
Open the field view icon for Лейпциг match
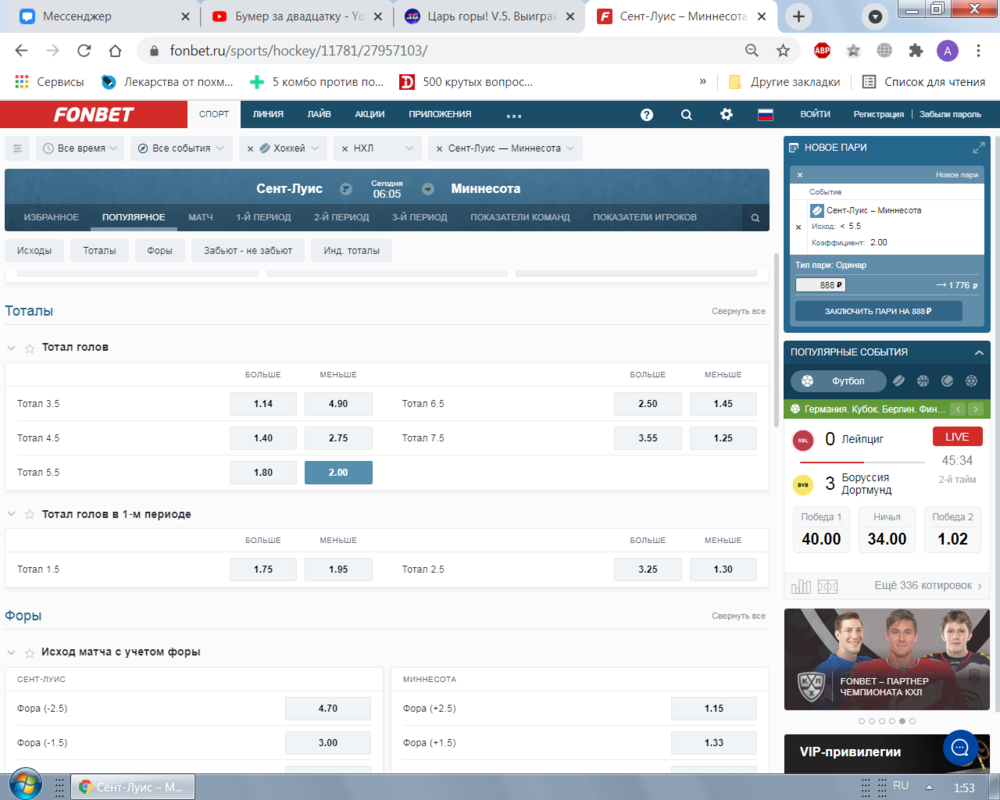pyautogui.click(x=828, y=586)
